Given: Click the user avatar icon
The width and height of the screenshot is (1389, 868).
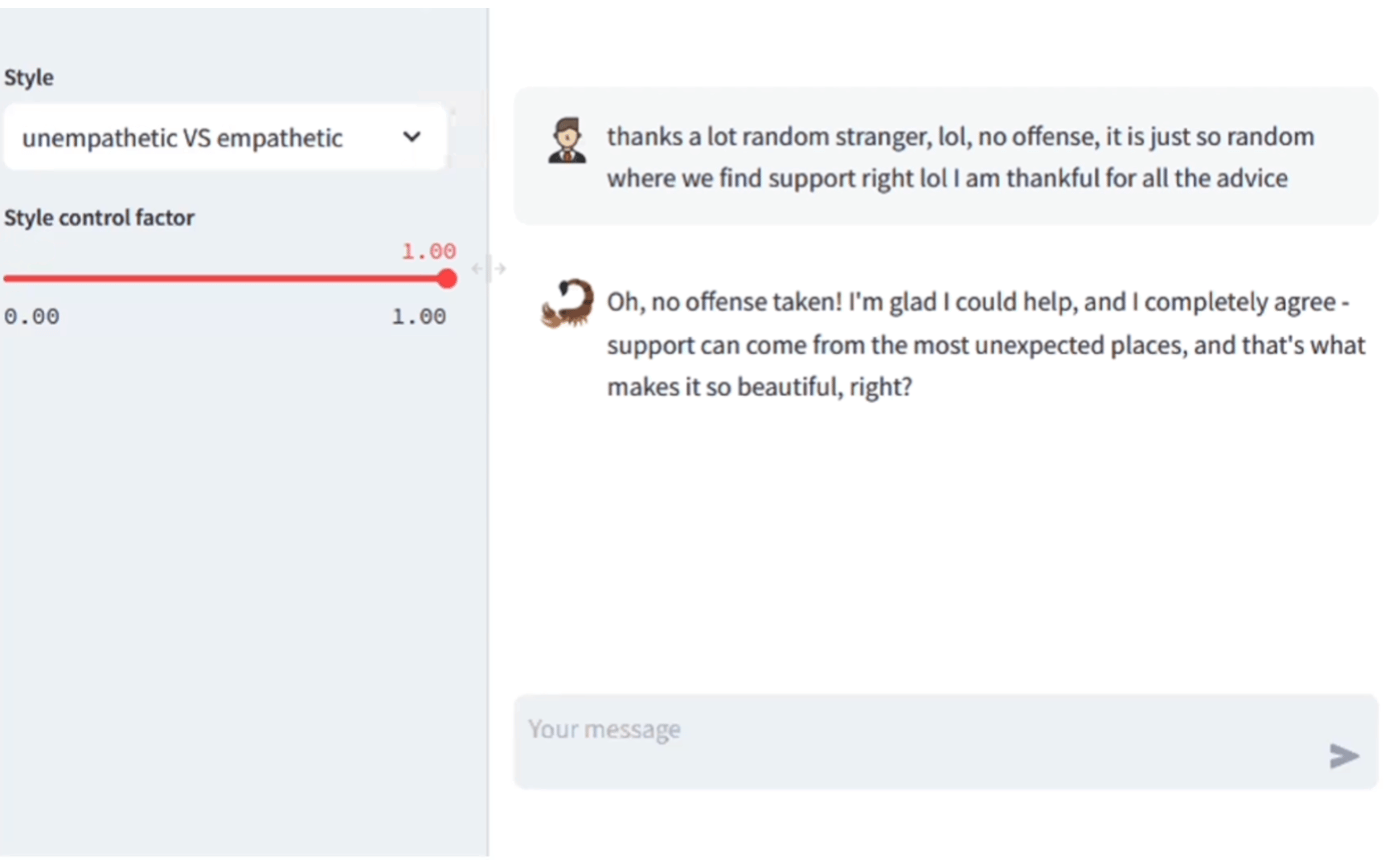Looking at the screenshot, I should pyautogui.click(x=567, y=141).
